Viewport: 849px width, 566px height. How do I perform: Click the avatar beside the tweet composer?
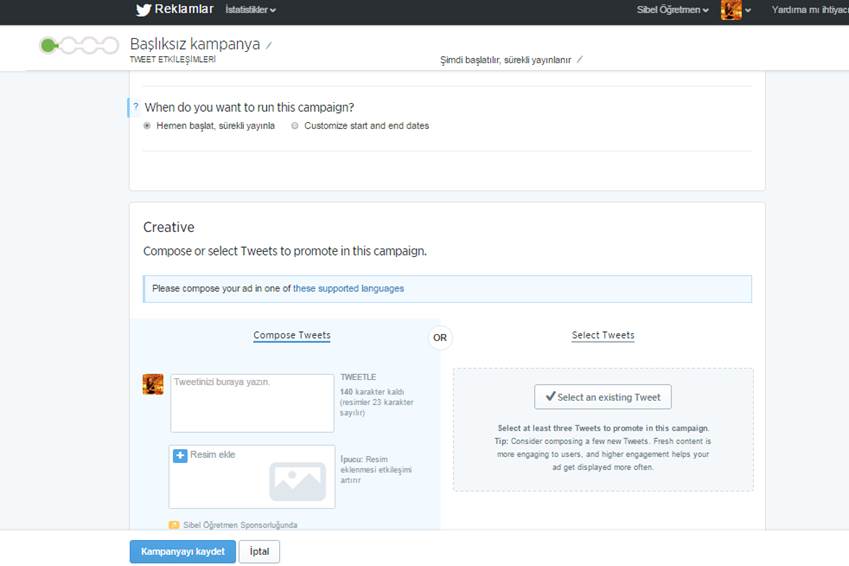click(153, 384)
